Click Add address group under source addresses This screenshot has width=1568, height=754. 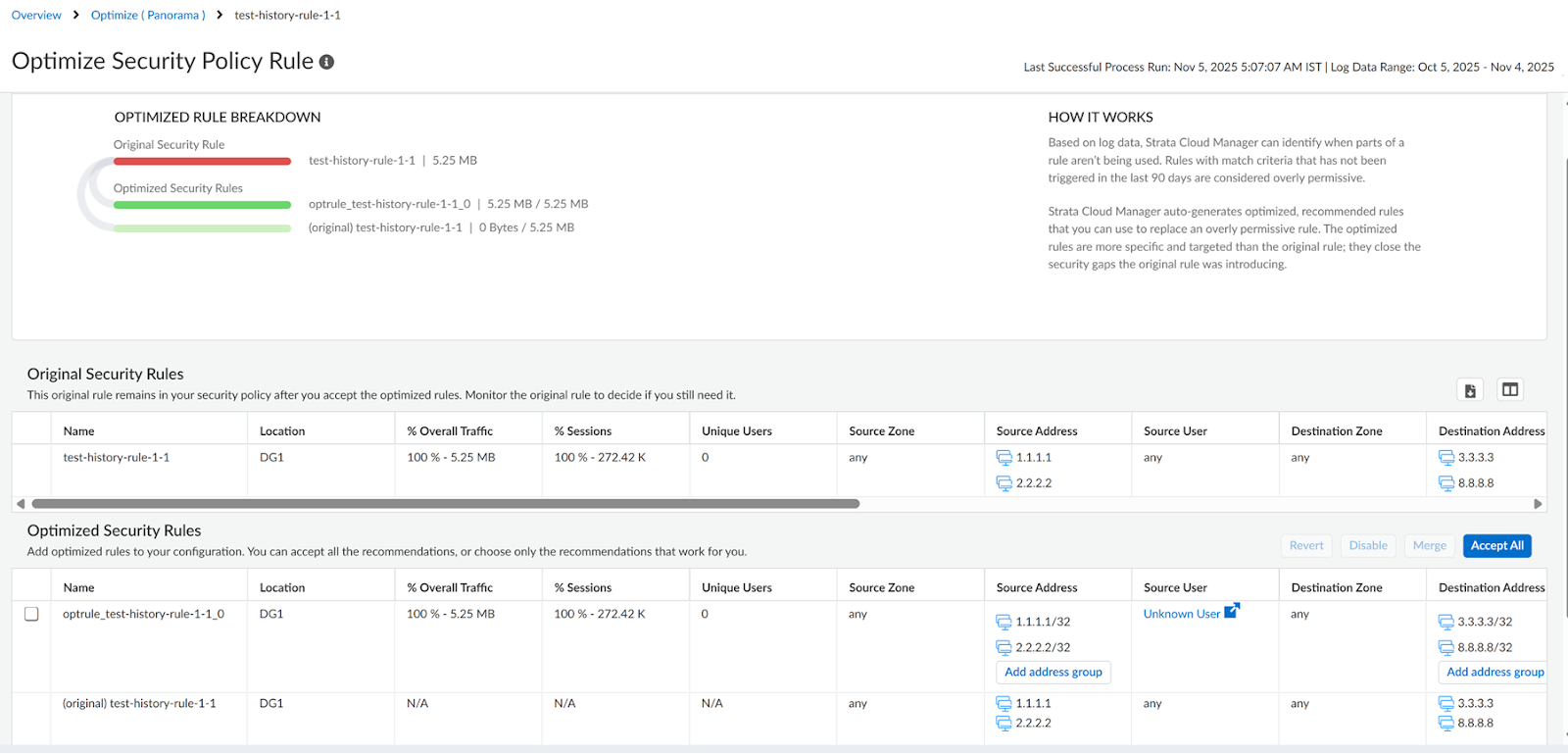1053,673
